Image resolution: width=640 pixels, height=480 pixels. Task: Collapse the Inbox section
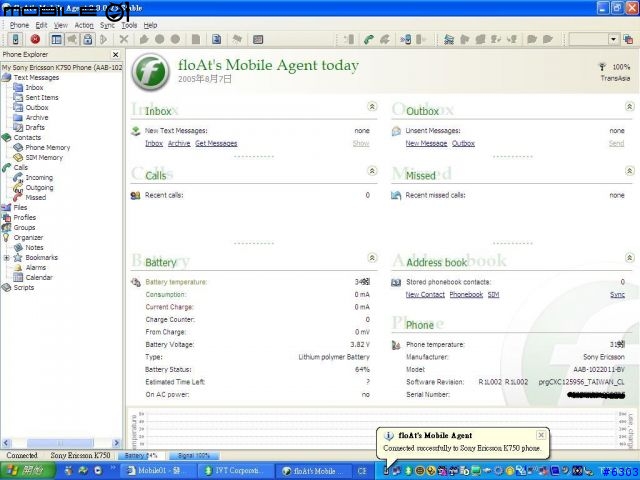point(372,107)
